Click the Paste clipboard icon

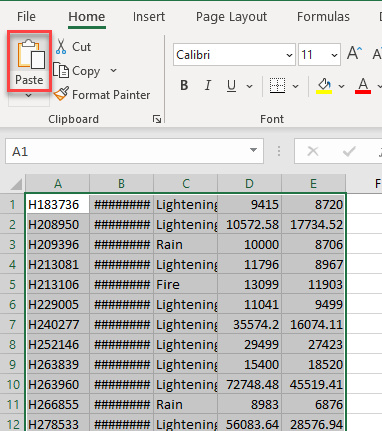coord(31,54)
